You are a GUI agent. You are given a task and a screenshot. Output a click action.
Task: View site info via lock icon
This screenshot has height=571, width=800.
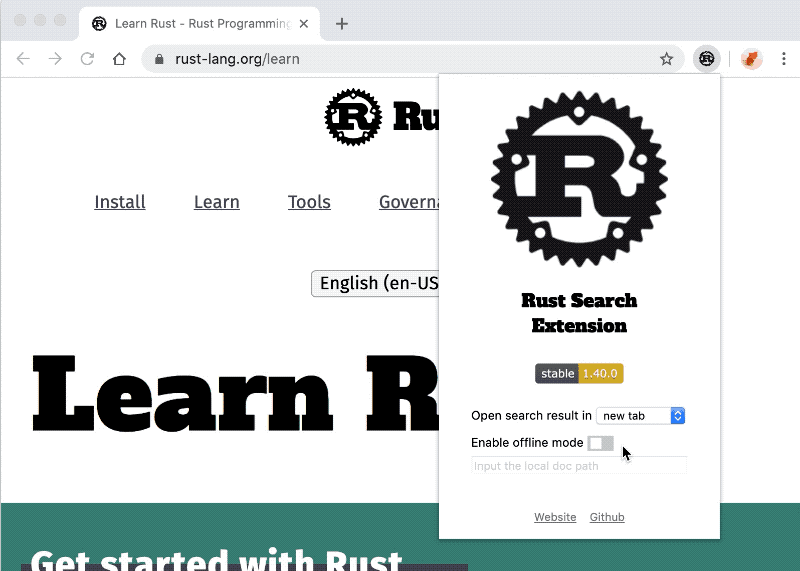(x=159, y=59)
